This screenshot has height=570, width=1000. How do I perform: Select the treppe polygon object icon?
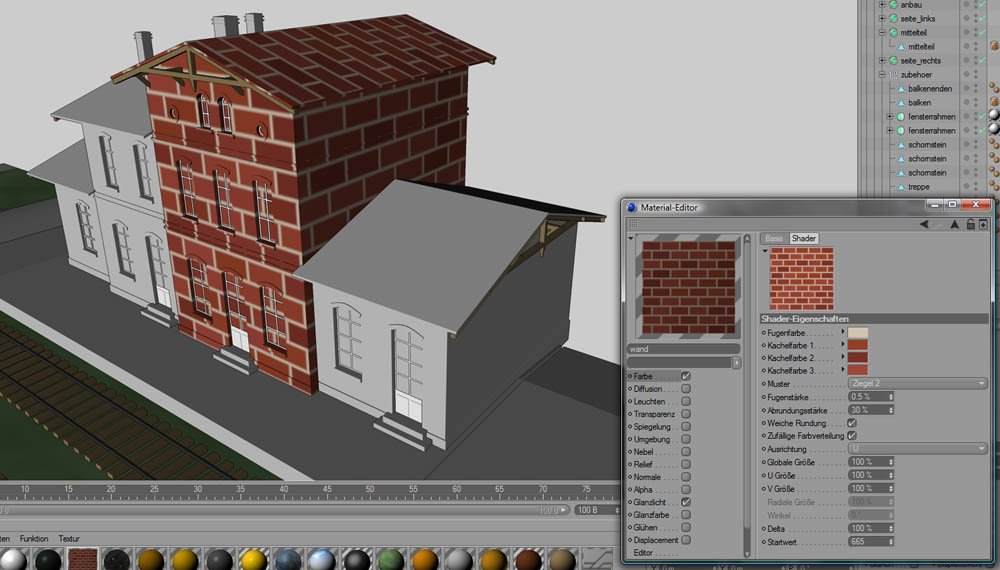click(x=900, y=187)
